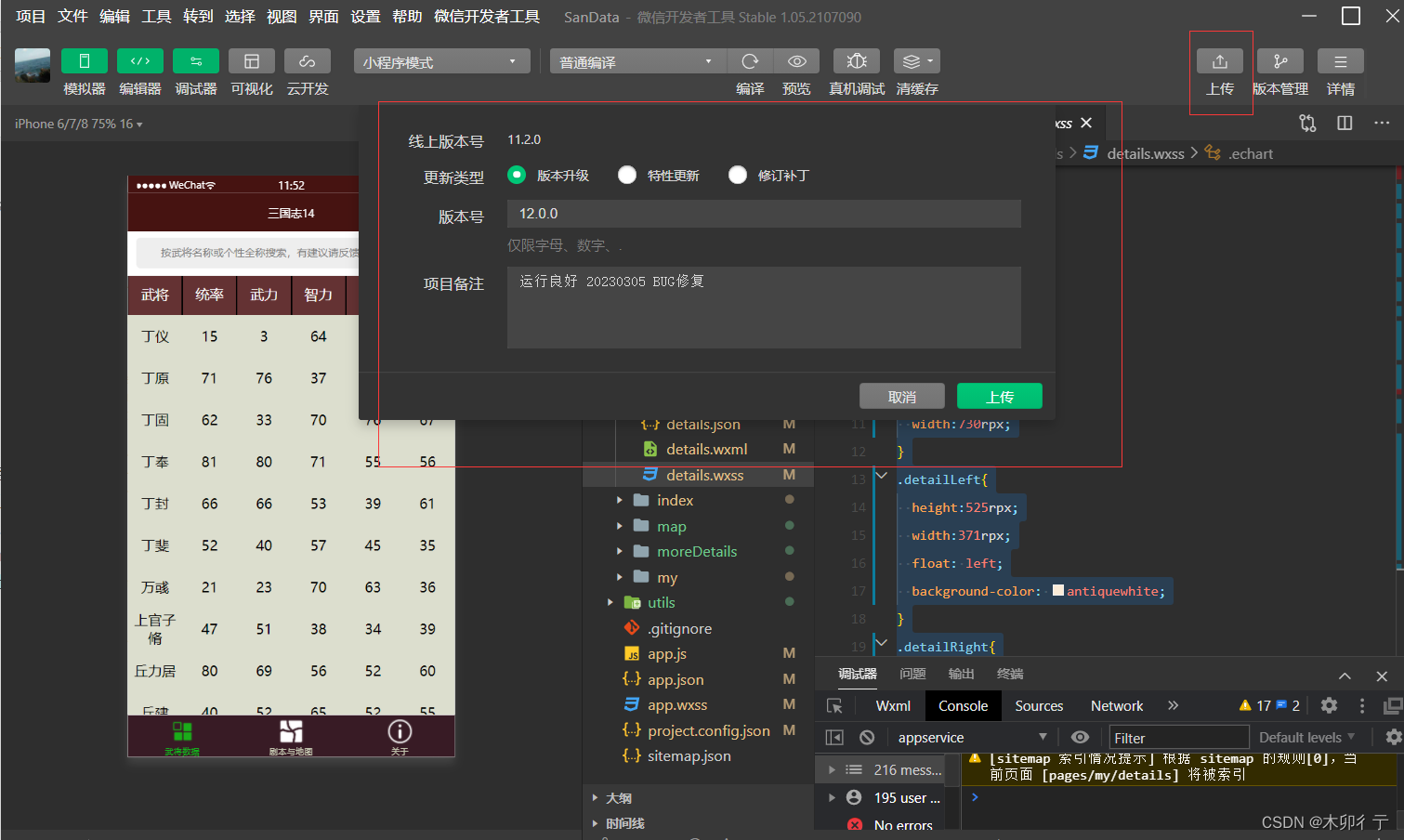Close the debugger panel
This screenshot has height=840, width=1404.
click(x=1382, y=676)
